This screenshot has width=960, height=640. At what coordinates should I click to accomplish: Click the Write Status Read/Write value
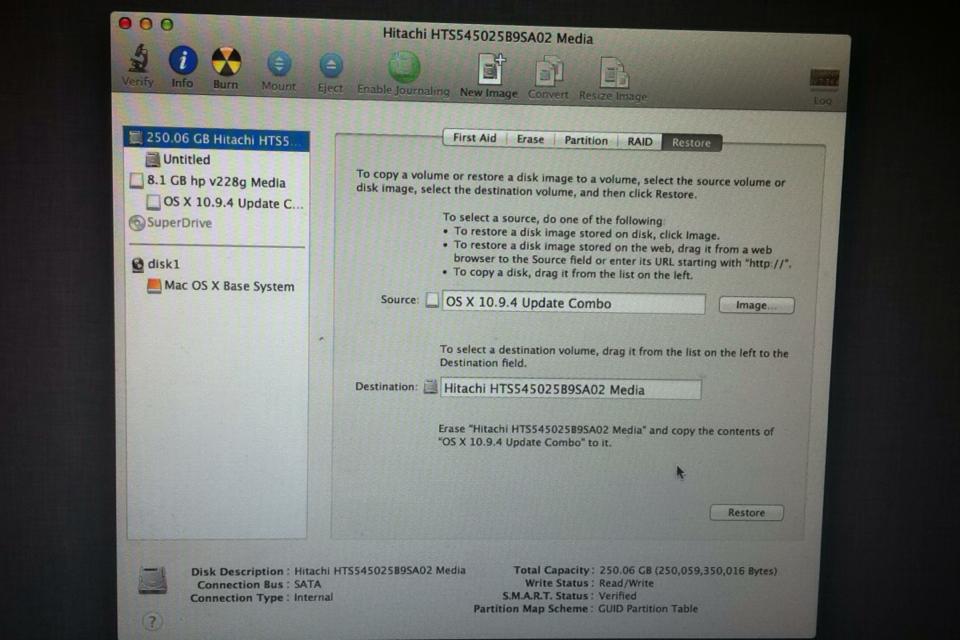626,583
